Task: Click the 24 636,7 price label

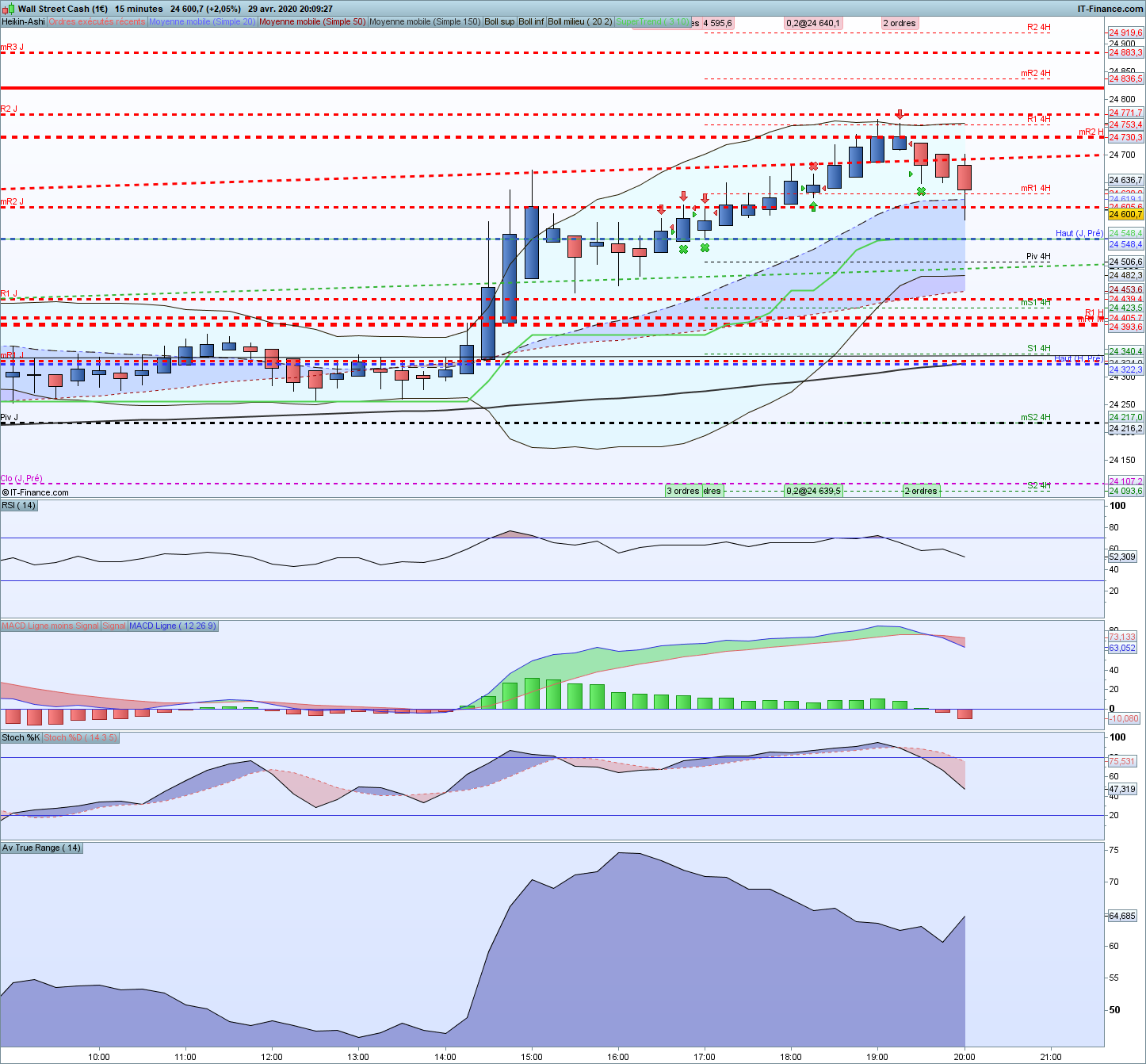Action: pyautogui.click(x=1125, y=180)
